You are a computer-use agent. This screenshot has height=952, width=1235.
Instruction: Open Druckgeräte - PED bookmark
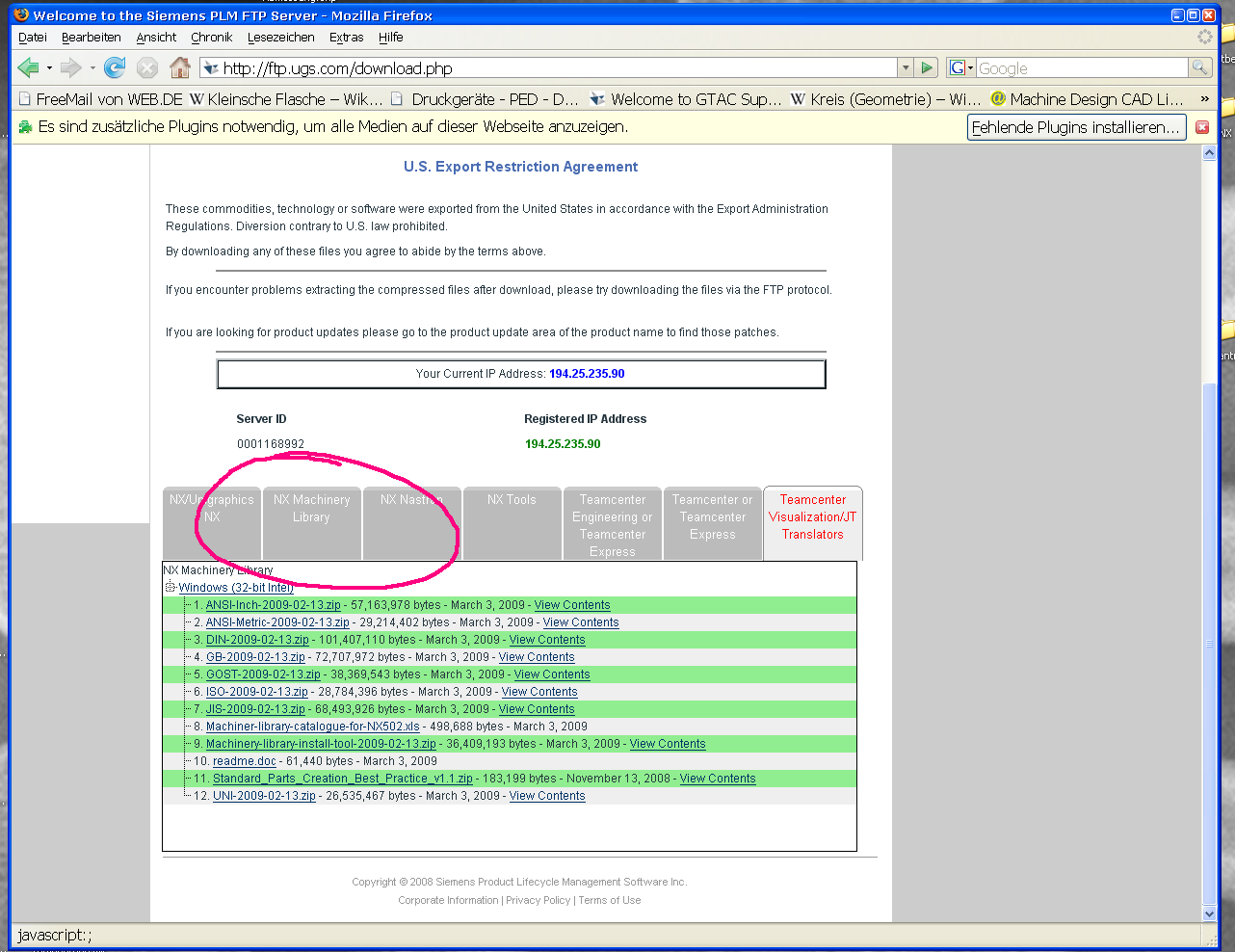pos(485,99)
